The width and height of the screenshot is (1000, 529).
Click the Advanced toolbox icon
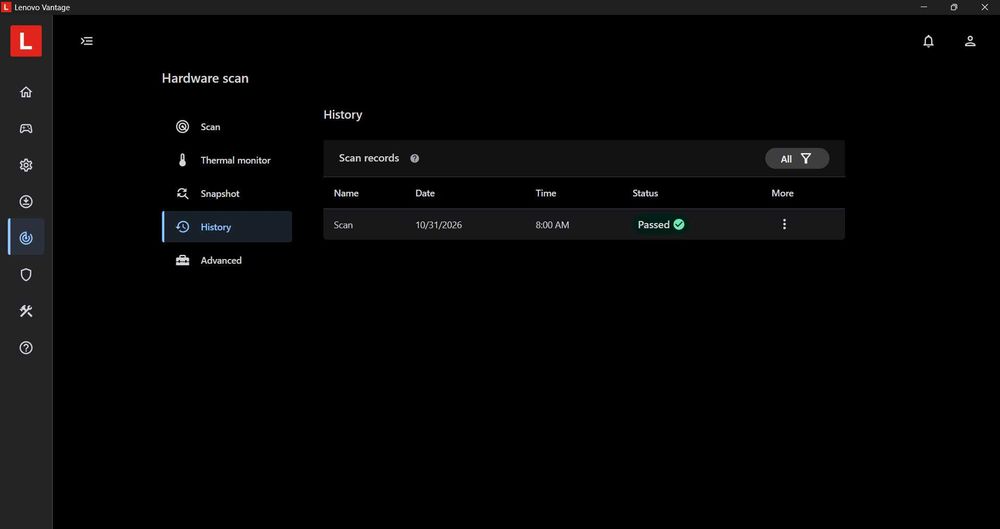click(x=182, y=260)
